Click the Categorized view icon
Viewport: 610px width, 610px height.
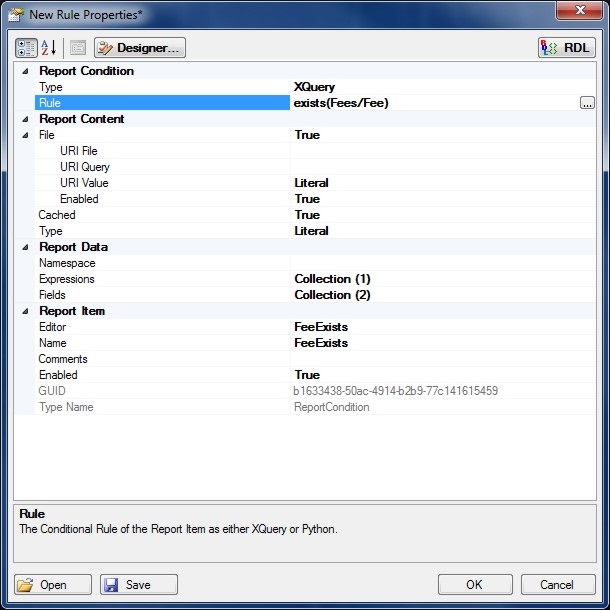pos(27,48)
